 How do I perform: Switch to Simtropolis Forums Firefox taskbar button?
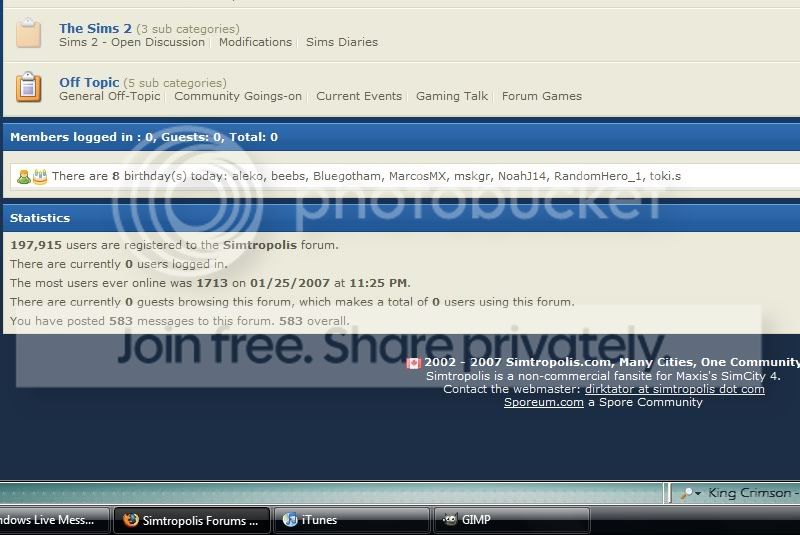tap(191, 520)
